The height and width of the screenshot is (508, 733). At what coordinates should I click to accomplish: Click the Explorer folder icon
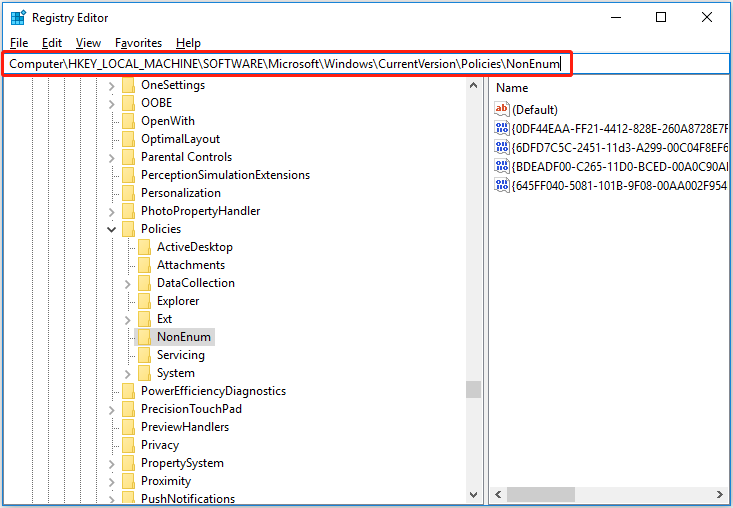(144, 301)
